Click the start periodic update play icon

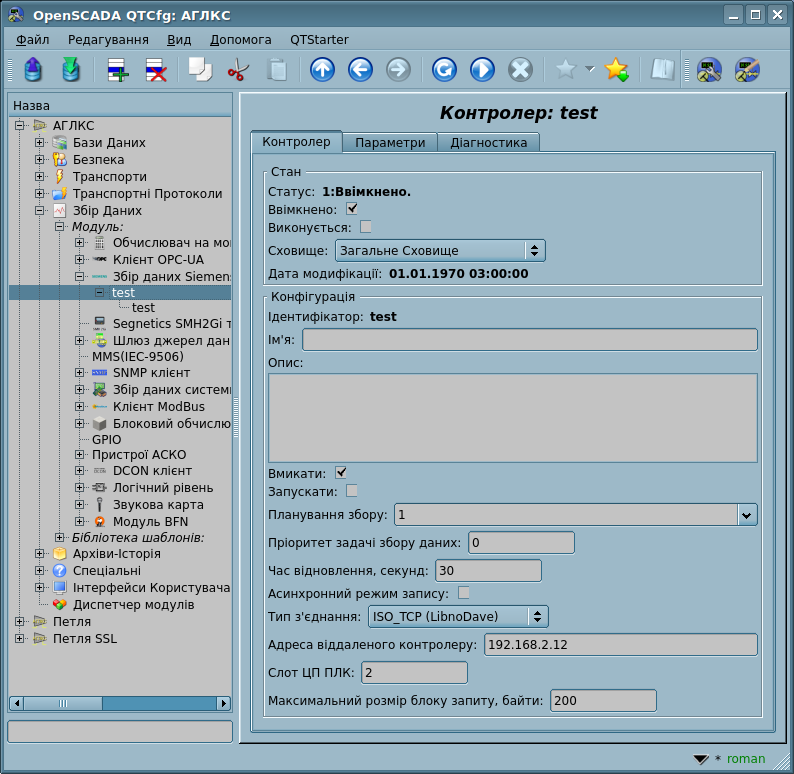[x=482, y=70]
